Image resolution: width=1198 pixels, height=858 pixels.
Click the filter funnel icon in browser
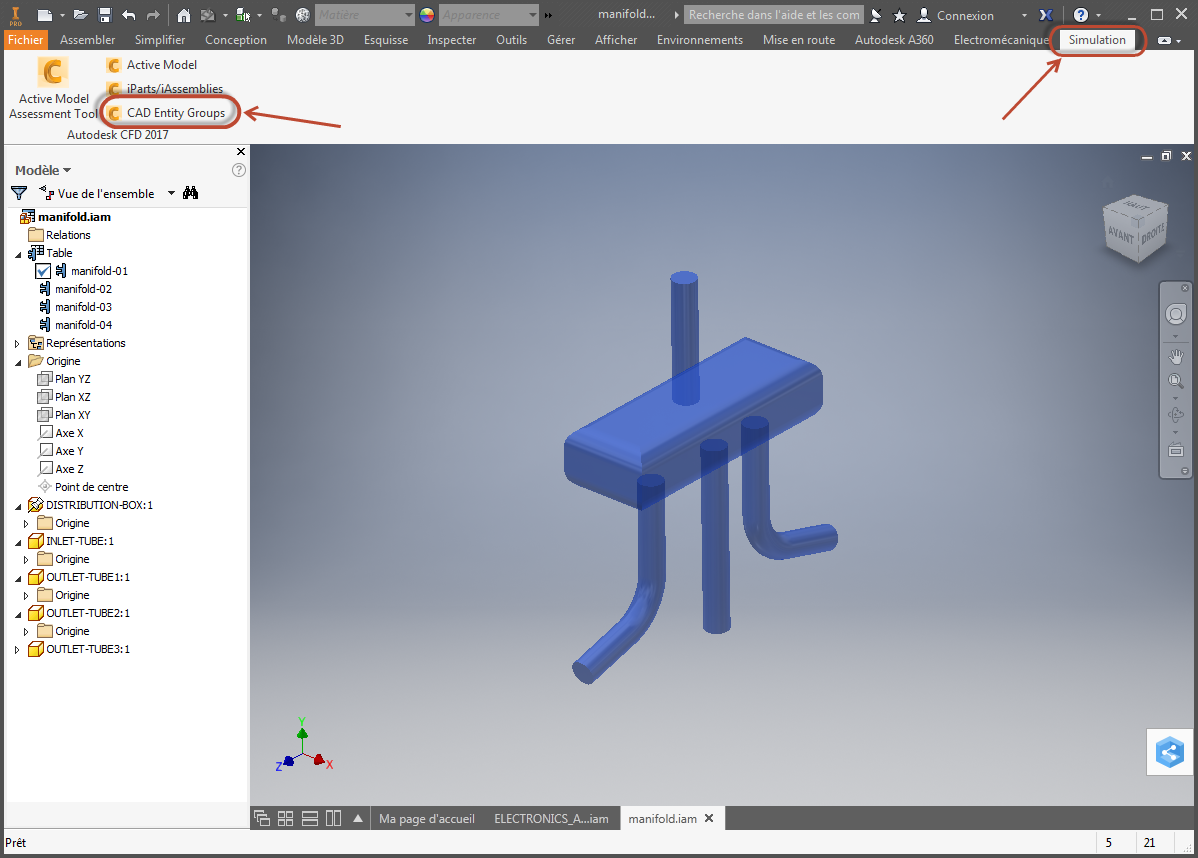point(19,193)
